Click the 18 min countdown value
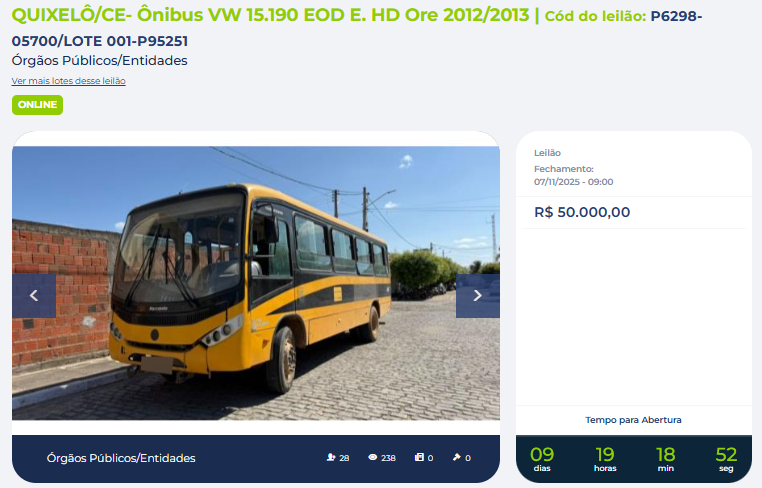The width and height of the screenshot is (762, 488). click(666, 459)
